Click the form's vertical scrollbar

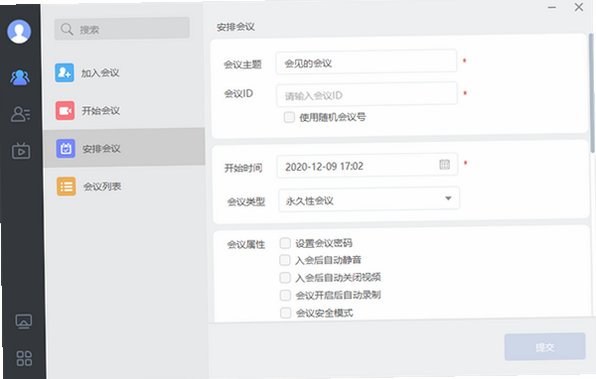coord(591,93)
